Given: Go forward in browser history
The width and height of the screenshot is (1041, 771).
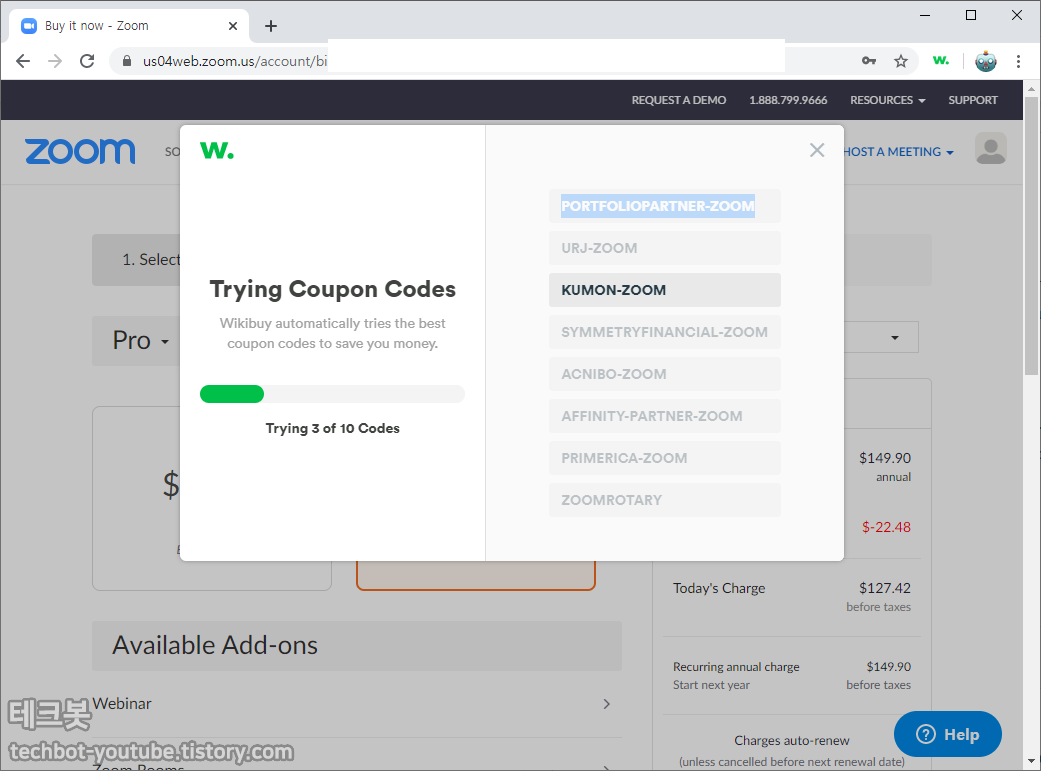Looking at the screenshot, I should pyautogui.click(x=55, y=61).
